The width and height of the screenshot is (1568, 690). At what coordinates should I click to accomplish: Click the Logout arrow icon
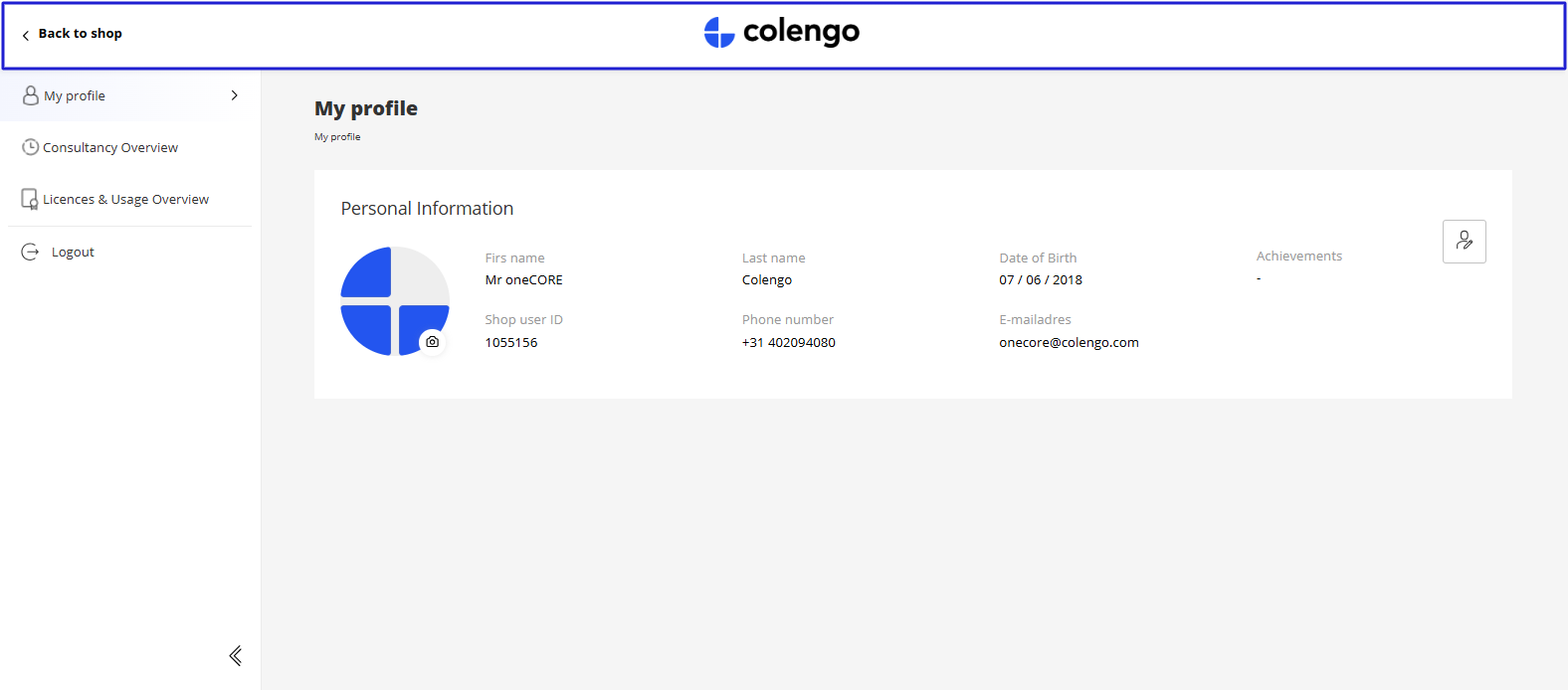30,253
